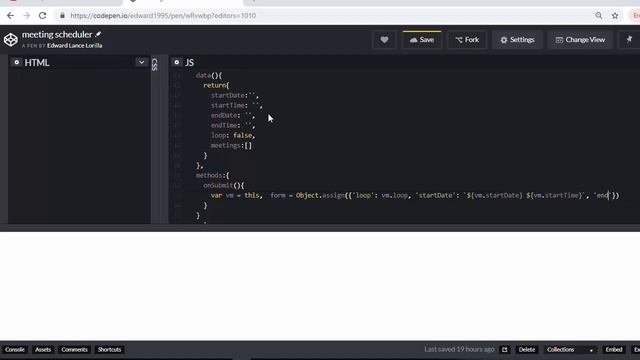Click the 'endTime' data property line
The image size is (640, 360).
pyautogui.click(x=233, y=125)
